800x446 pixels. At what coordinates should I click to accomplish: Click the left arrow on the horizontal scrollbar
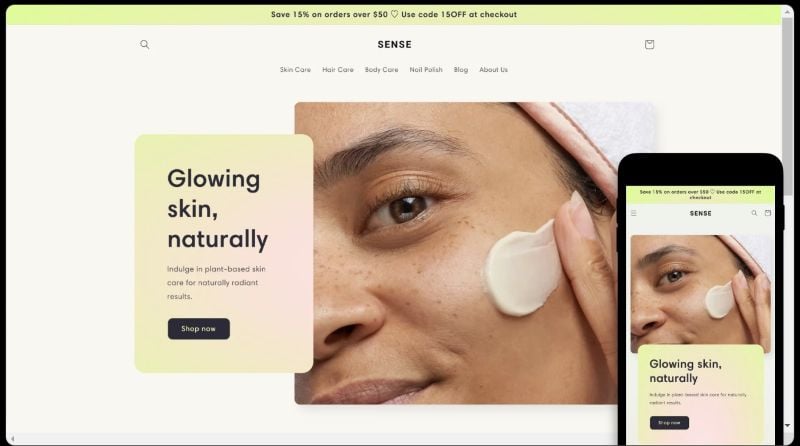coord(12,439)
